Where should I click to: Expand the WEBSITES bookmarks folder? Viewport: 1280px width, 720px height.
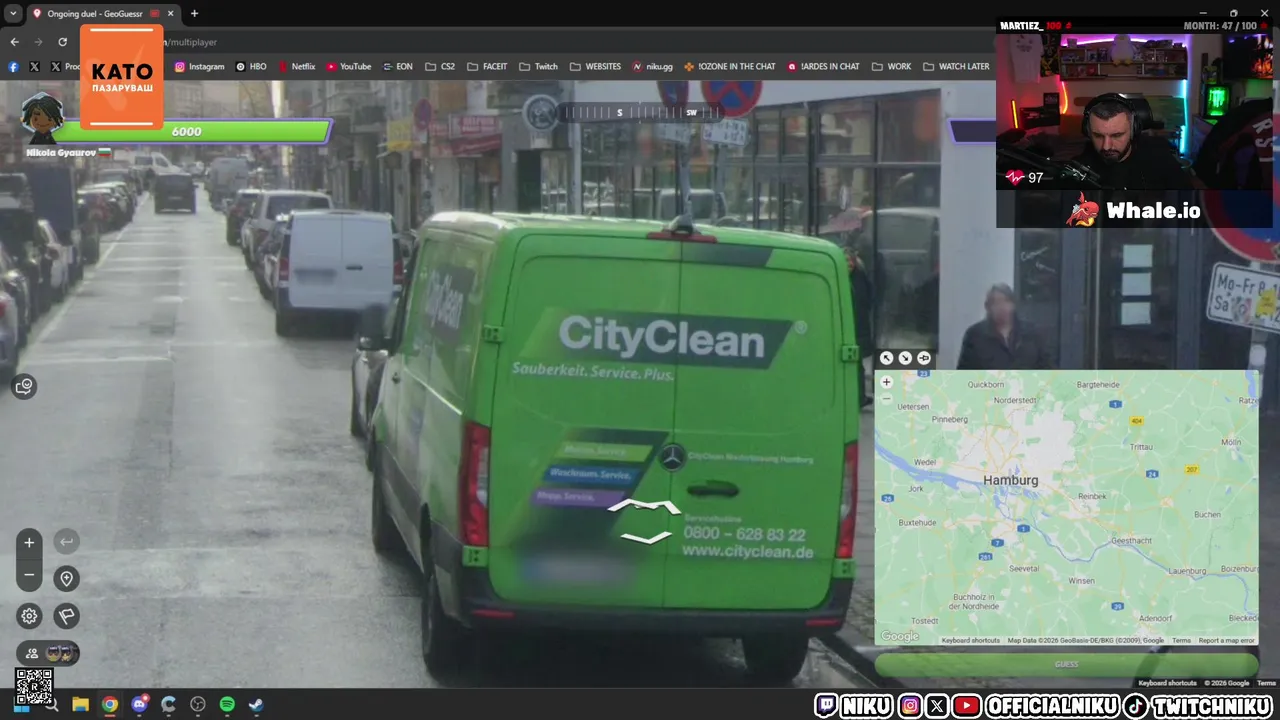595,67
